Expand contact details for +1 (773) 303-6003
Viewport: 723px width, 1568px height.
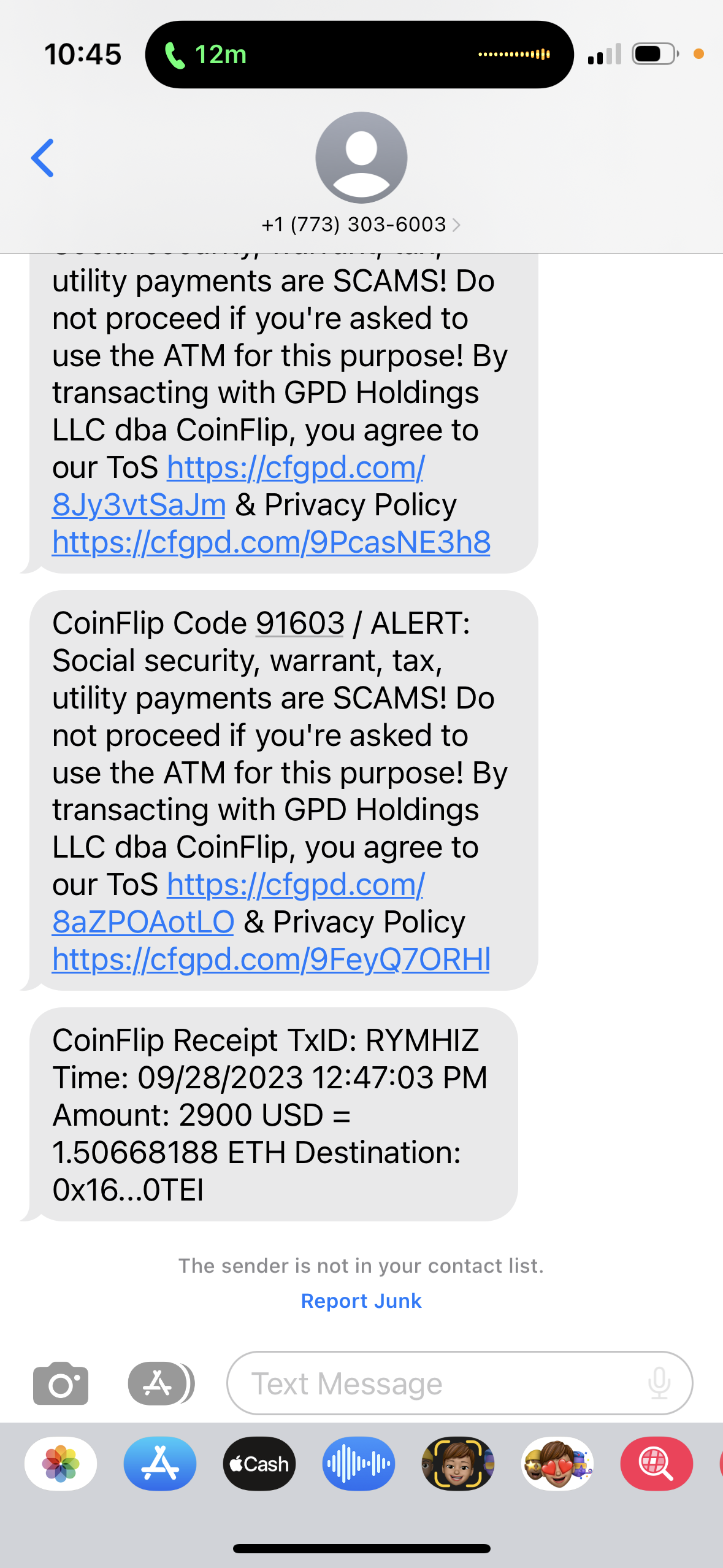(x=361, y=225)
